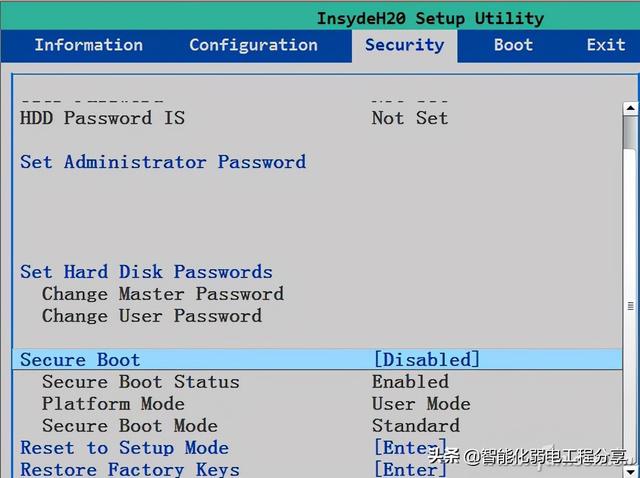The height and width of the screenshot is (478, 640).
Task: Click the HDD Password IS label
Action: (102, 118)
